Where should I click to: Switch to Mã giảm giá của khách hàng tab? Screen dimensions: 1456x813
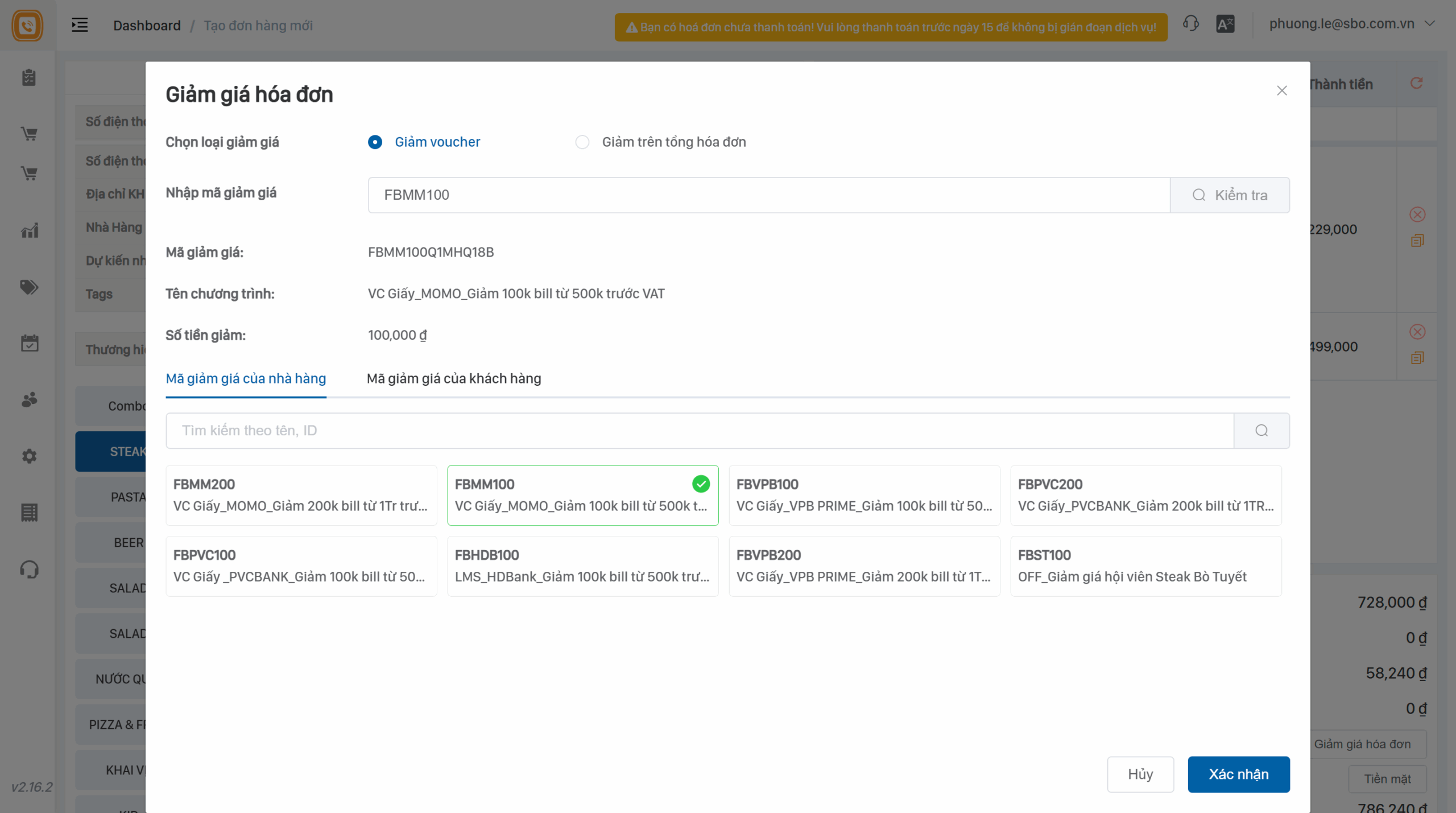(x=453, y=378)
